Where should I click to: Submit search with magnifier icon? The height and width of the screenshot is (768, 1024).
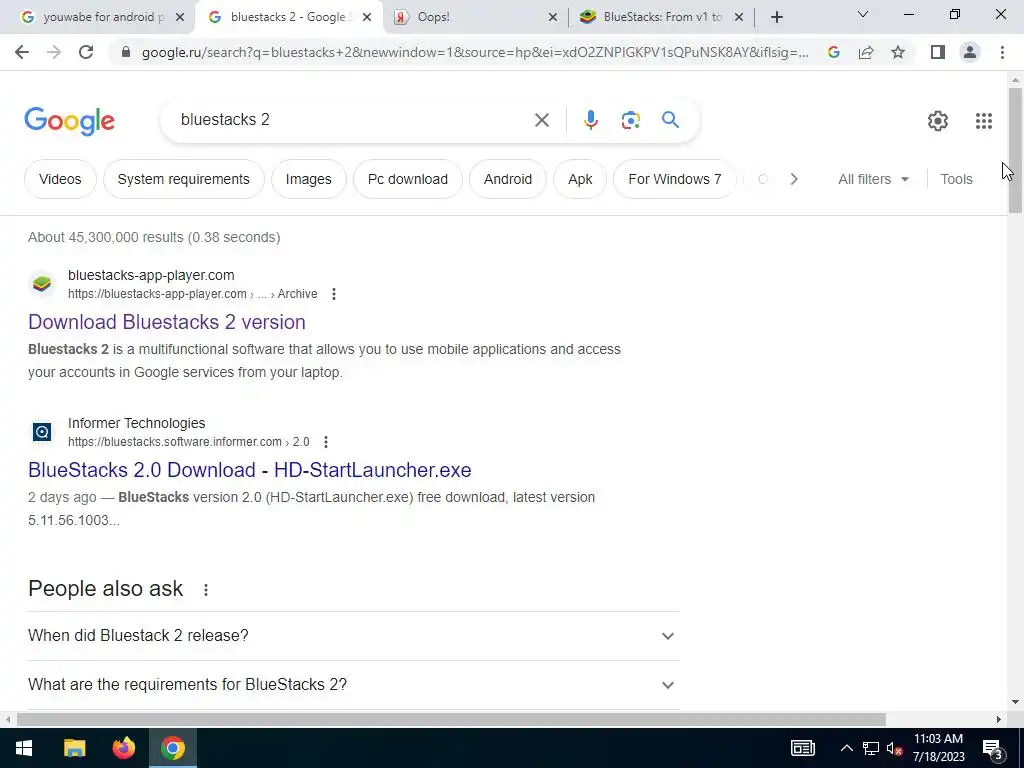(670, 120)
